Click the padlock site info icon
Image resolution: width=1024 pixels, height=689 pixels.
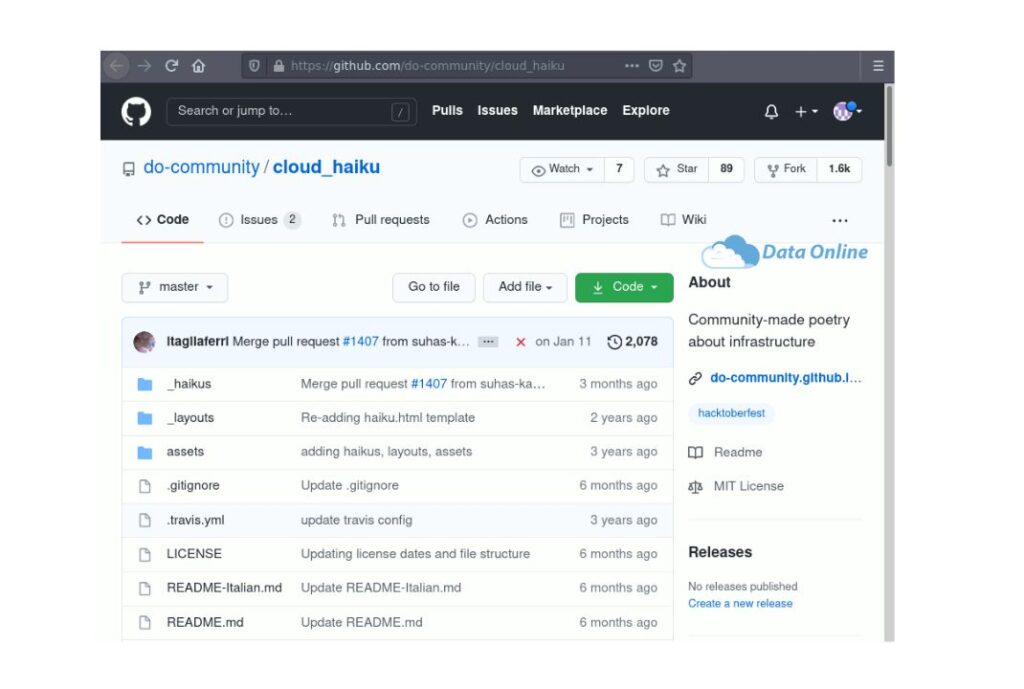point(279,66)
